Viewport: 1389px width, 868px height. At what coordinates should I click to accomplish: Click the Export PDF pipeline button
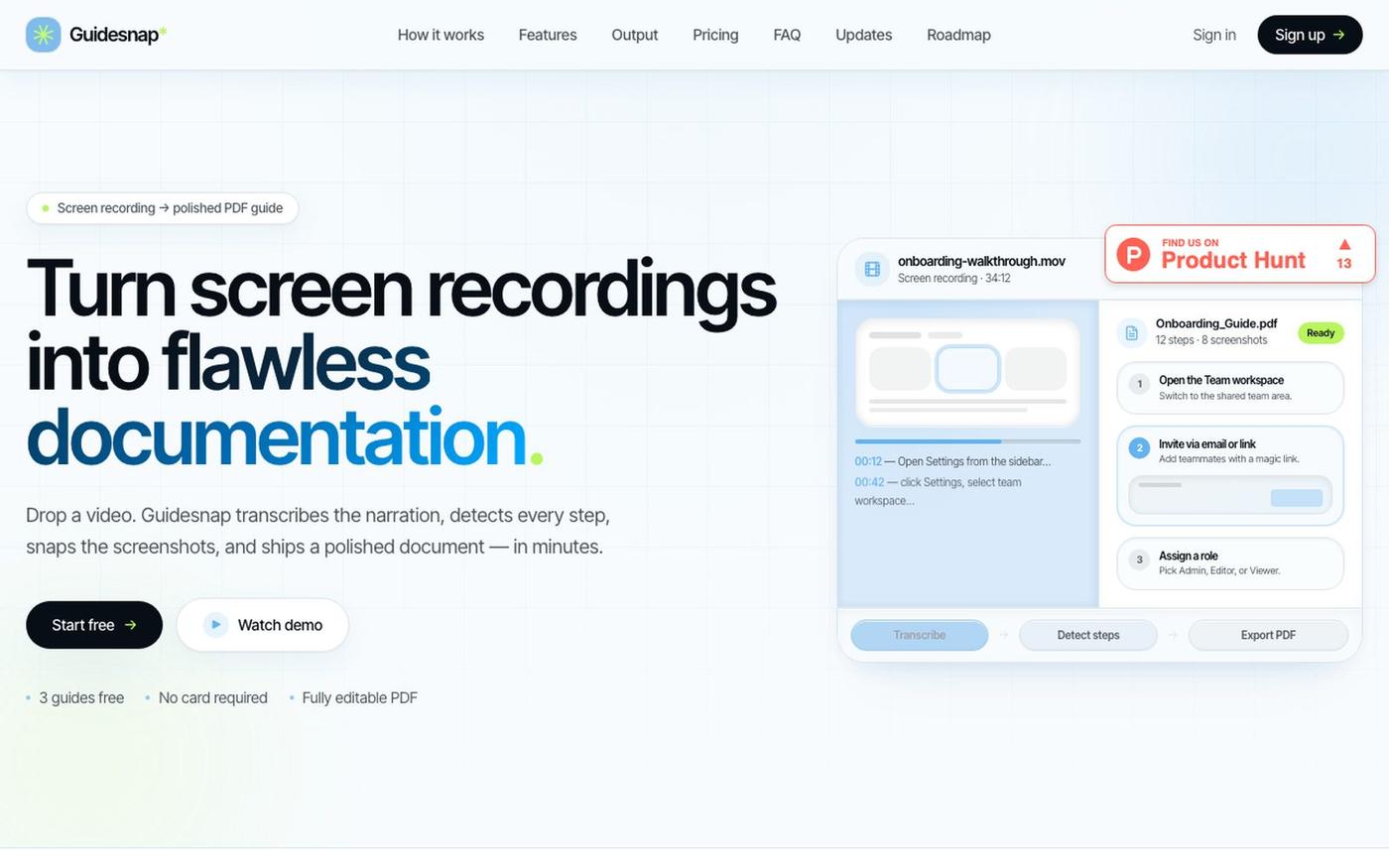(1268, 635)
